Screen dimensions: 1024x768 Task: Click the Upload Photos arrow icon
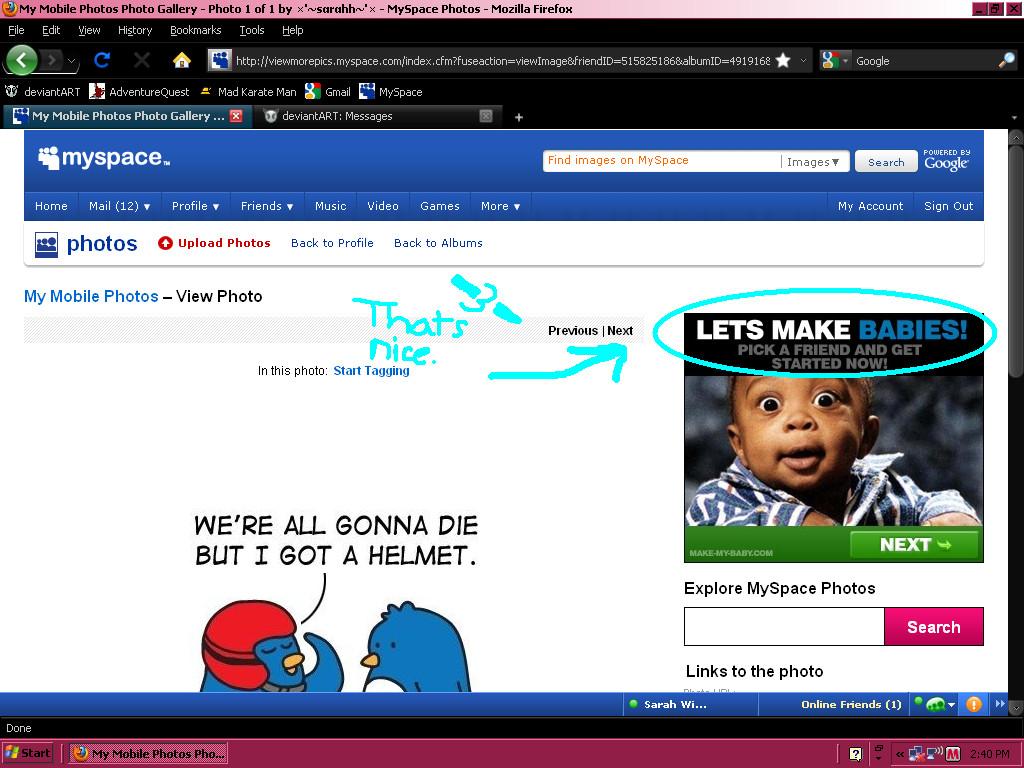pos(165,243)
